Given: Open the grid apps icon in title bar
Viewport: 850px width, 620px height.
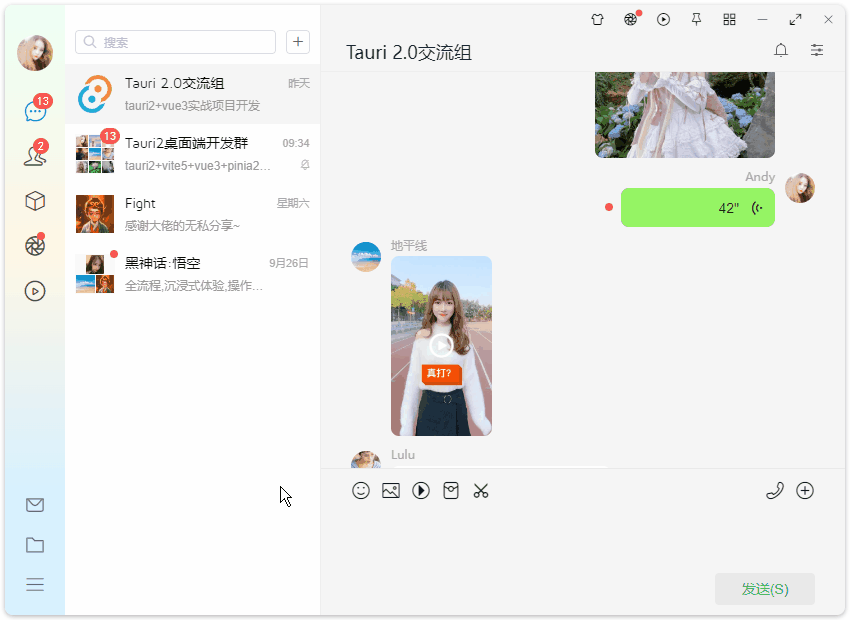Looking at the screenshot, I should (730, 20).
